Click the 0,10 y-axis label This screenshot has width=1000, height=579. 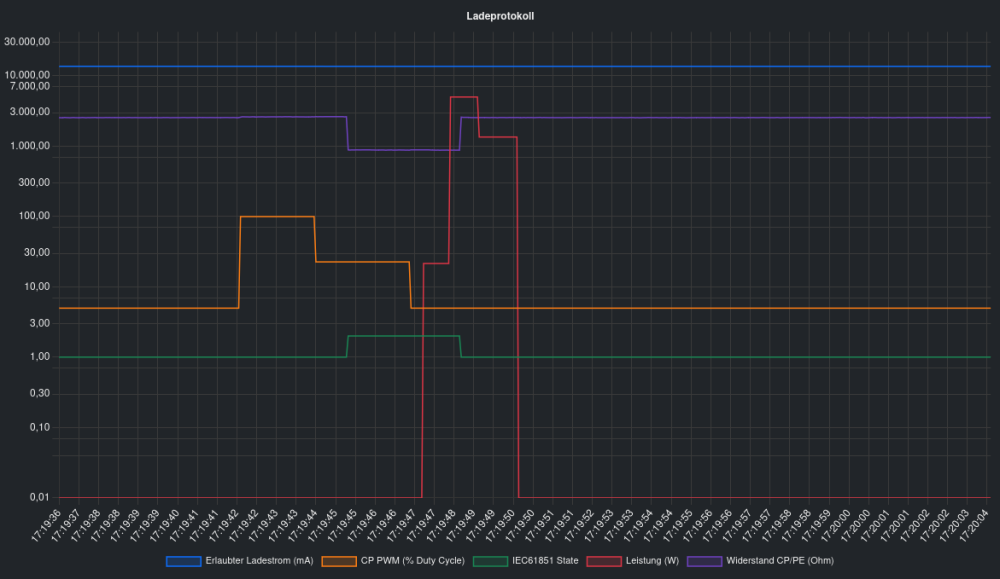point(40,427)
